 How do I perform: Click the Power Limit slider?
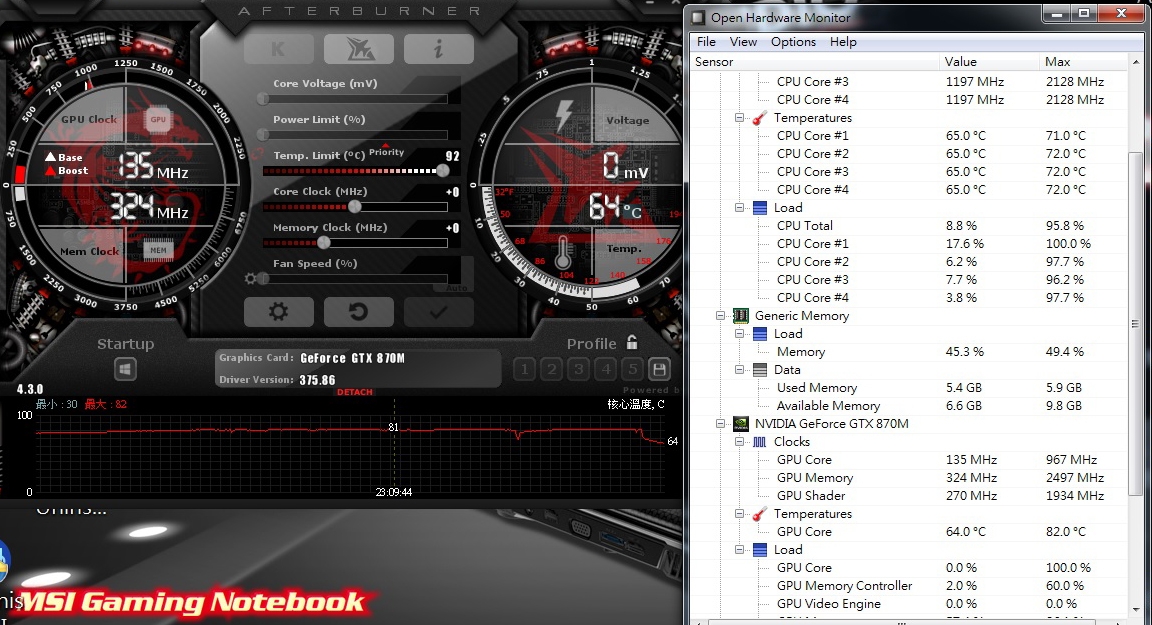click(355, 134)
